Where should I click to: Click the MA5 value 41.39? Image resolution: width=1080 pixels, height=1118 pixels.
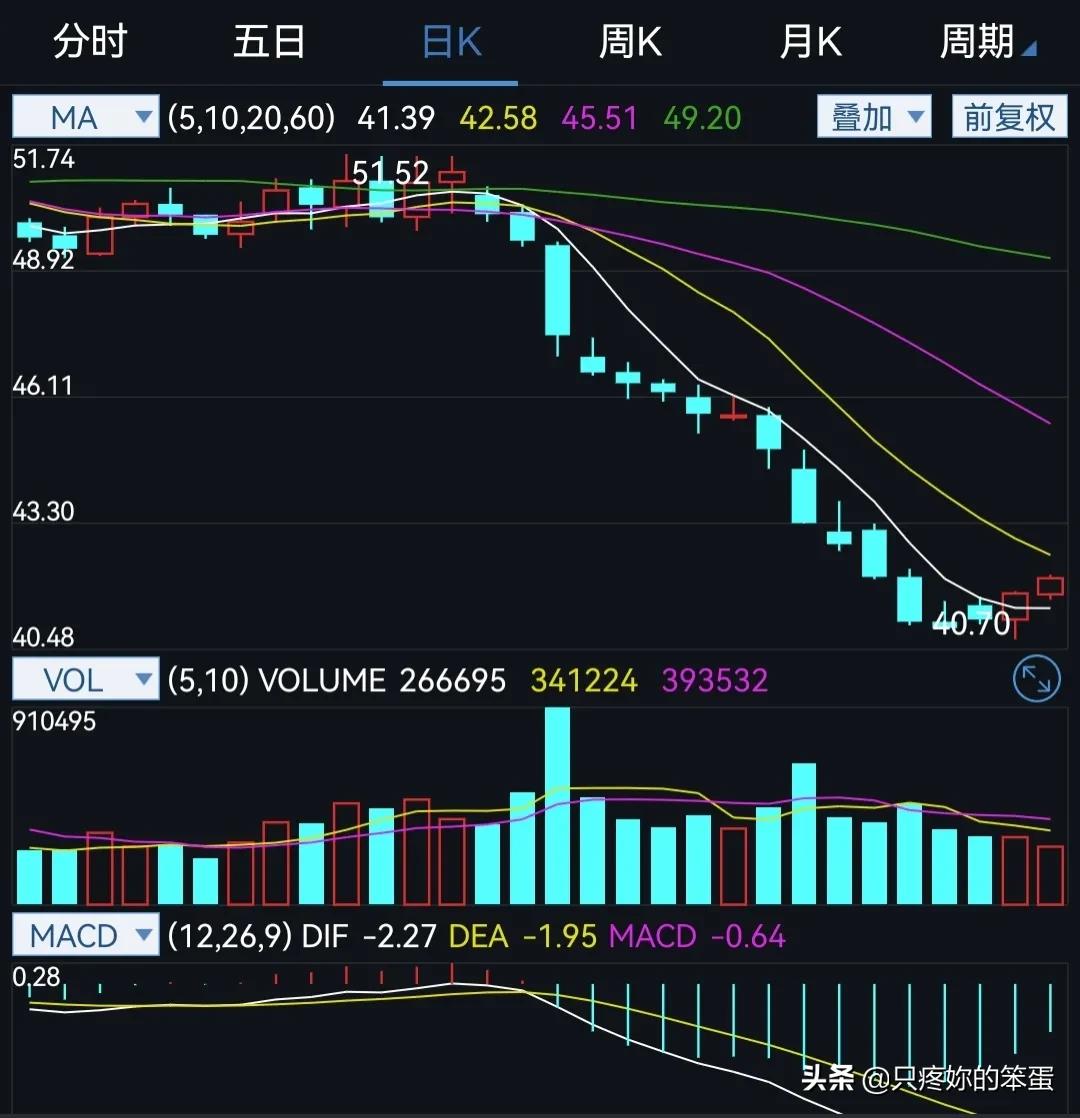click(x=396, y=118)
